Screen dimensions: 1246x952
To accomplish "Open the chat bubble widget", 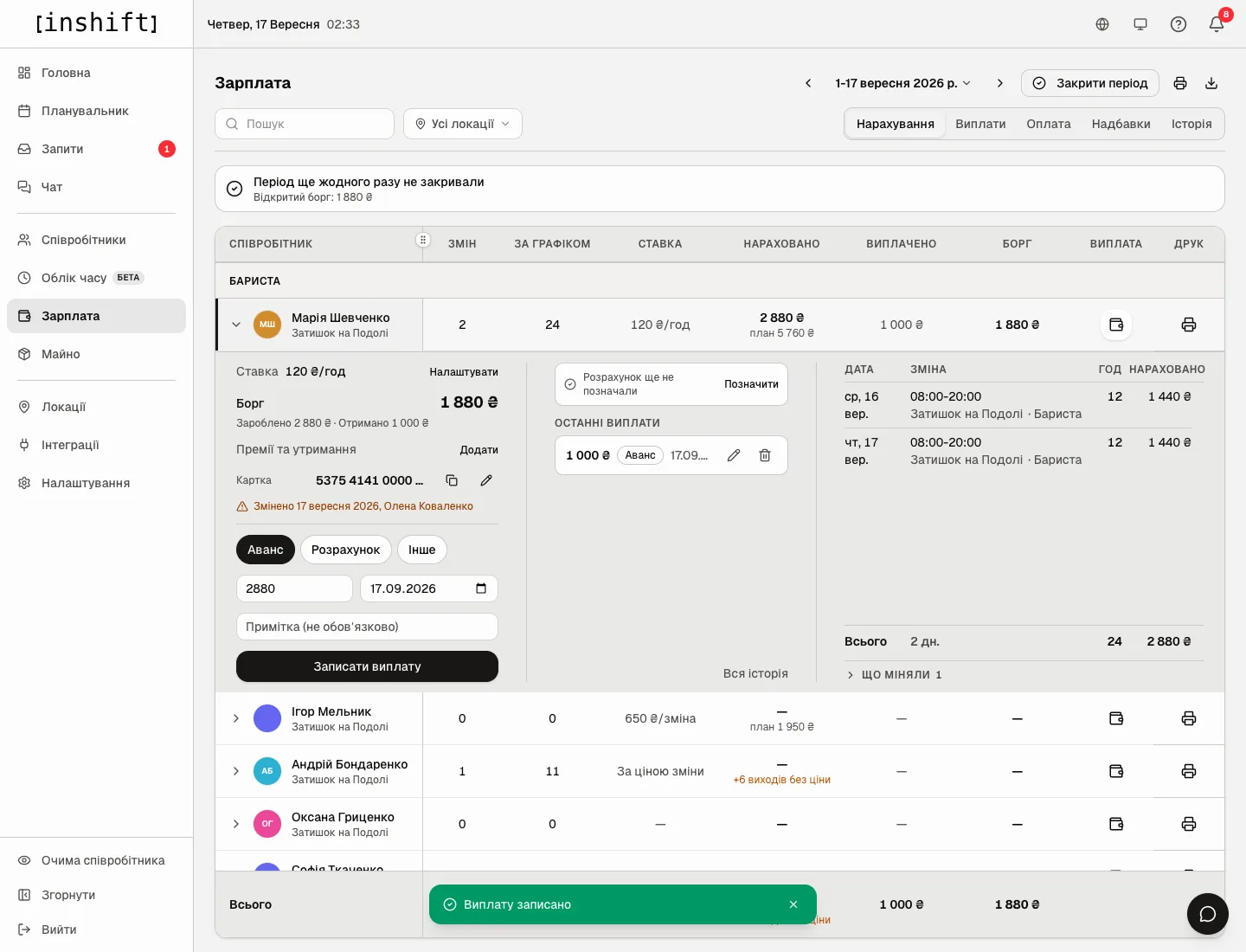I will (x=1208, y=914).
